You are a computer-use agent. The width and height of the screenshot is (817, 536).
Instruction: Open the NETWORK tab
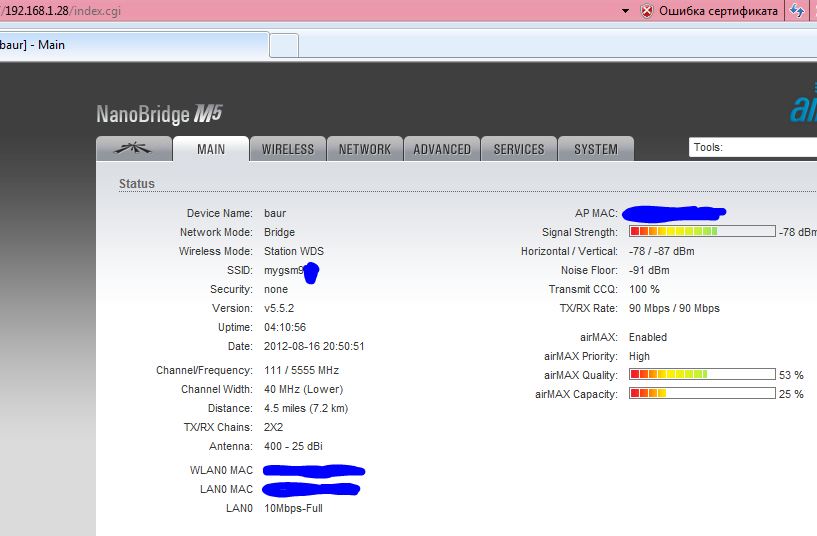365,149
